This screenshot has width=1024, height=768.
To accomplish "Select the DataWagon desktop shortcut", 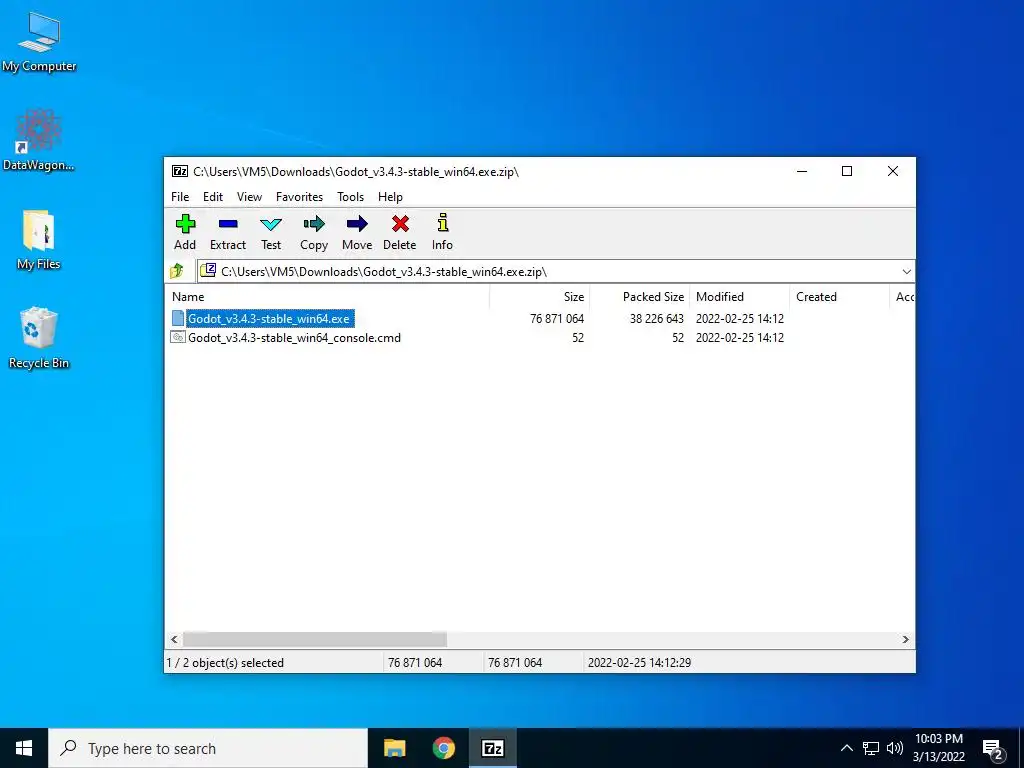I will pyautogui.click(x=38, y=140).
